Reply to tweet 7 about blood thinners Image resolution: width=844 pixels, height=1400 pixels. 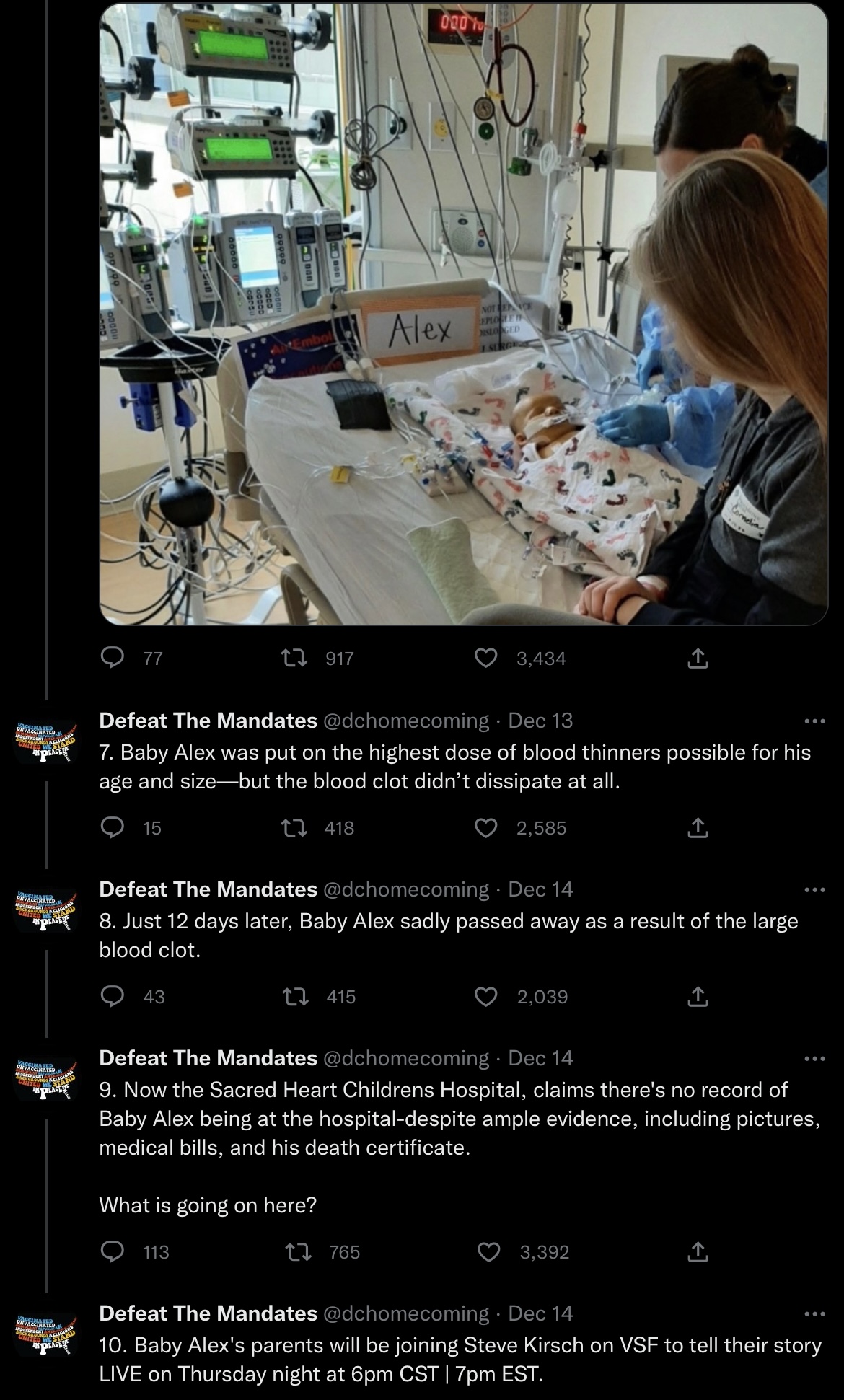pos(112,827)
